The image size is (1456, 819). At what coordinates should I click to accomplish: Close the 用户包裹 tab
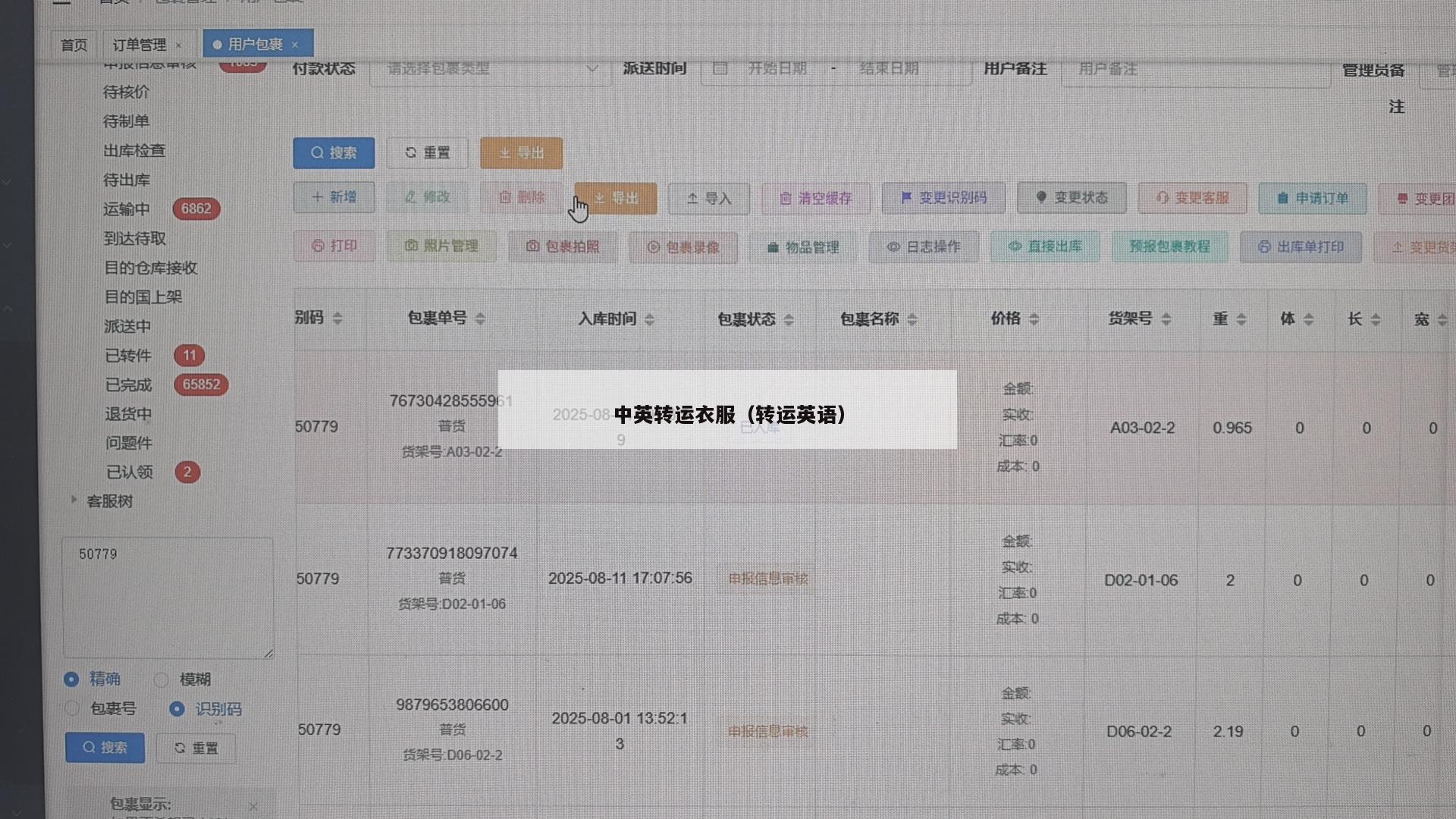[x=295, y=45]
